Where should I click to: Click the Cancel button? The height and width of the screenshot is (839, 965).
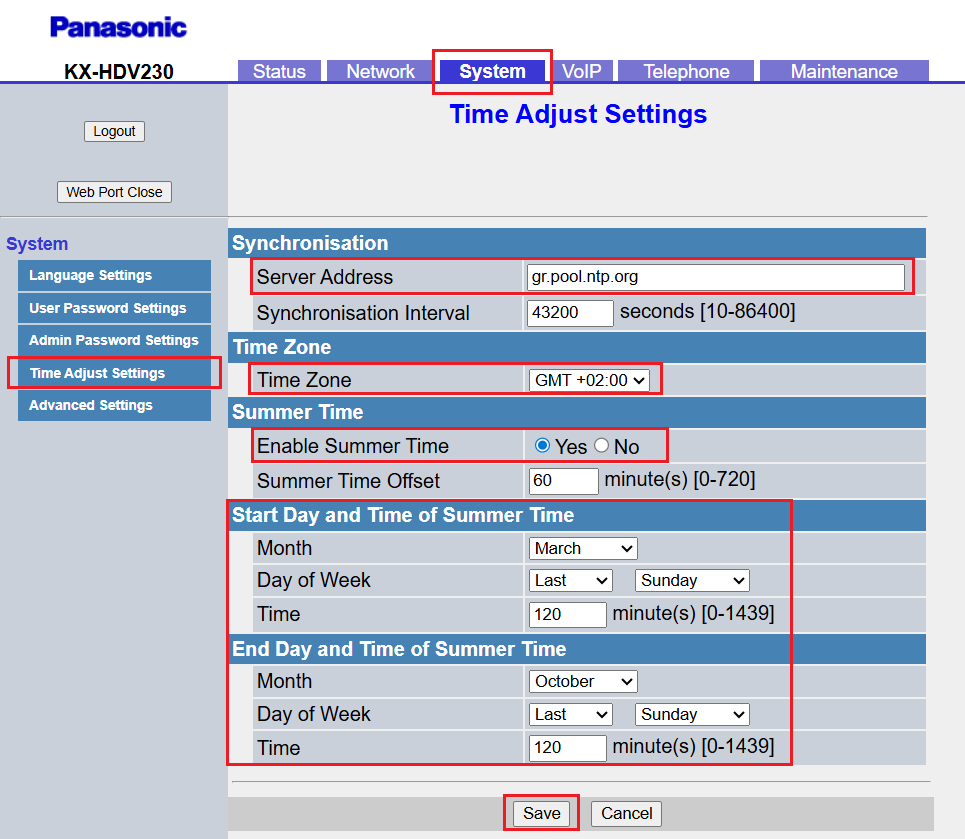626,813
